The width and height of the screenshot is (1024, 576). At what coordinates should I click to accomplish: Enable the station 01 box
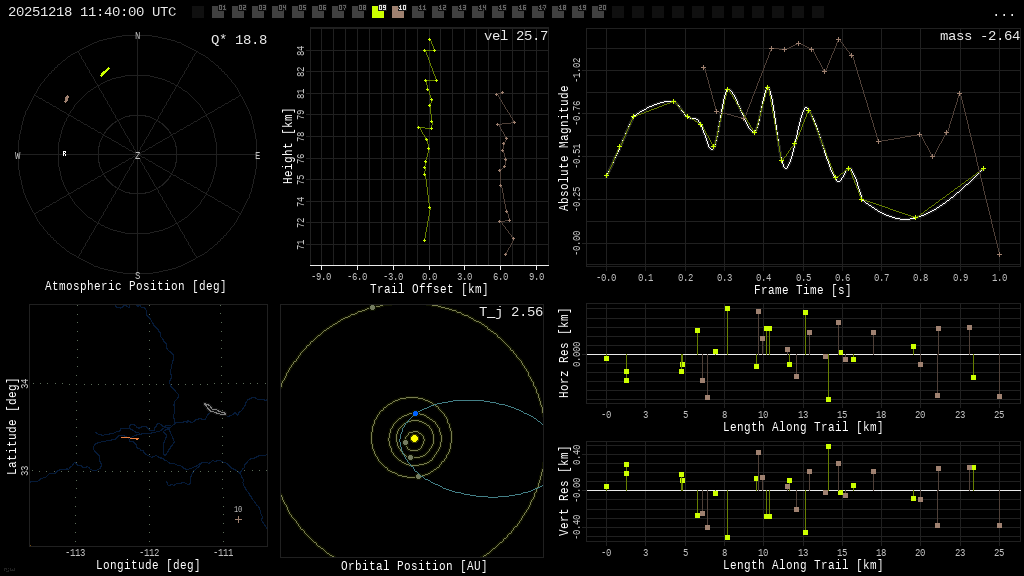pyautogui.click(x=218, y=12)
